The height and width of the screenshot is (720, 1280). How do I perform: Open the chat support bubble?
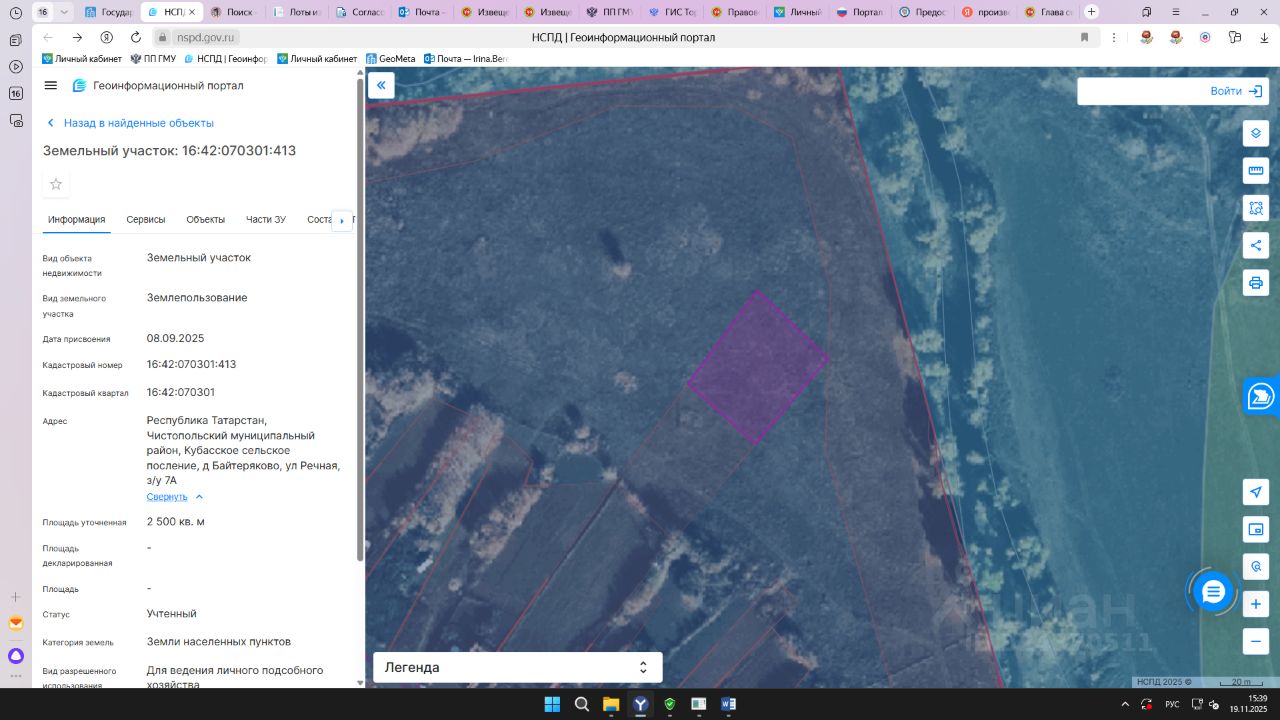coord(1213,592)
